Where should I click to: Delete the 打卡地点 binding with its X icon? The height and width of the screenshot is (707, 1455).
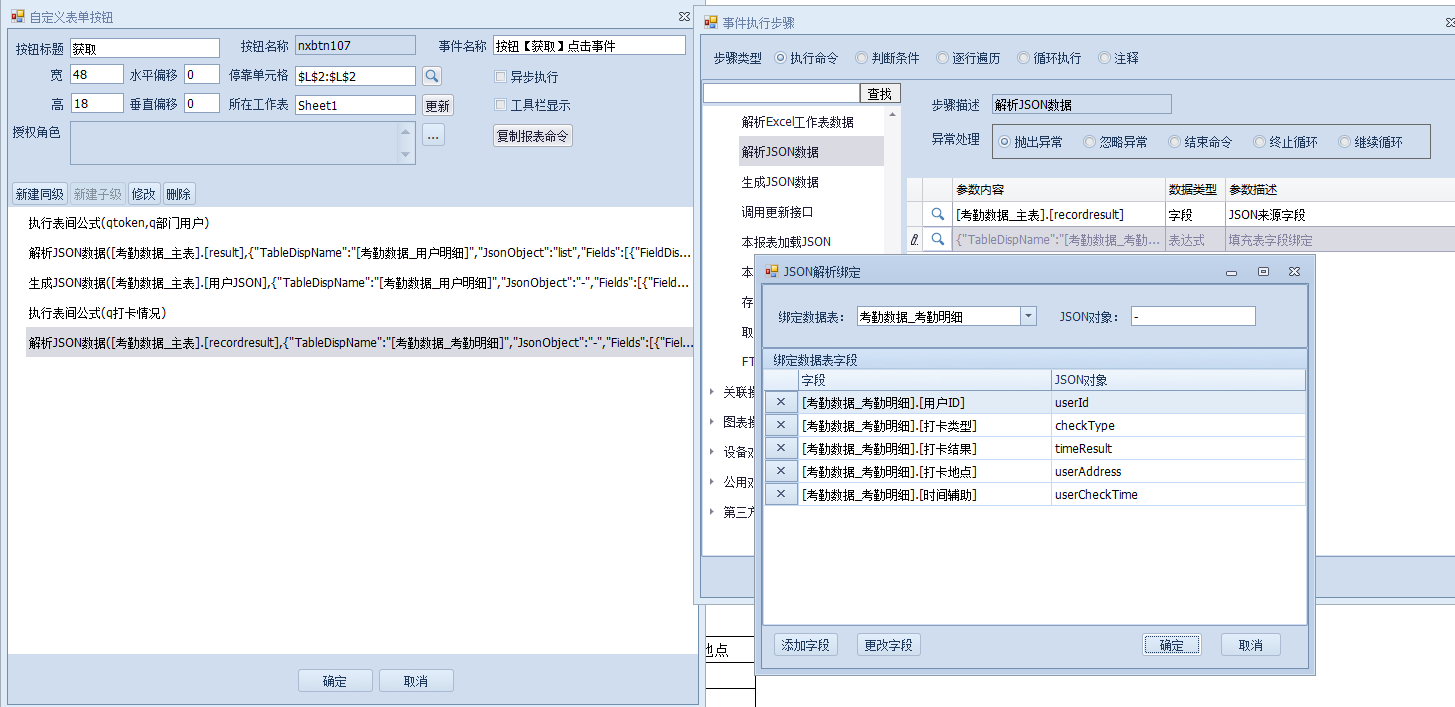(781, 472)
